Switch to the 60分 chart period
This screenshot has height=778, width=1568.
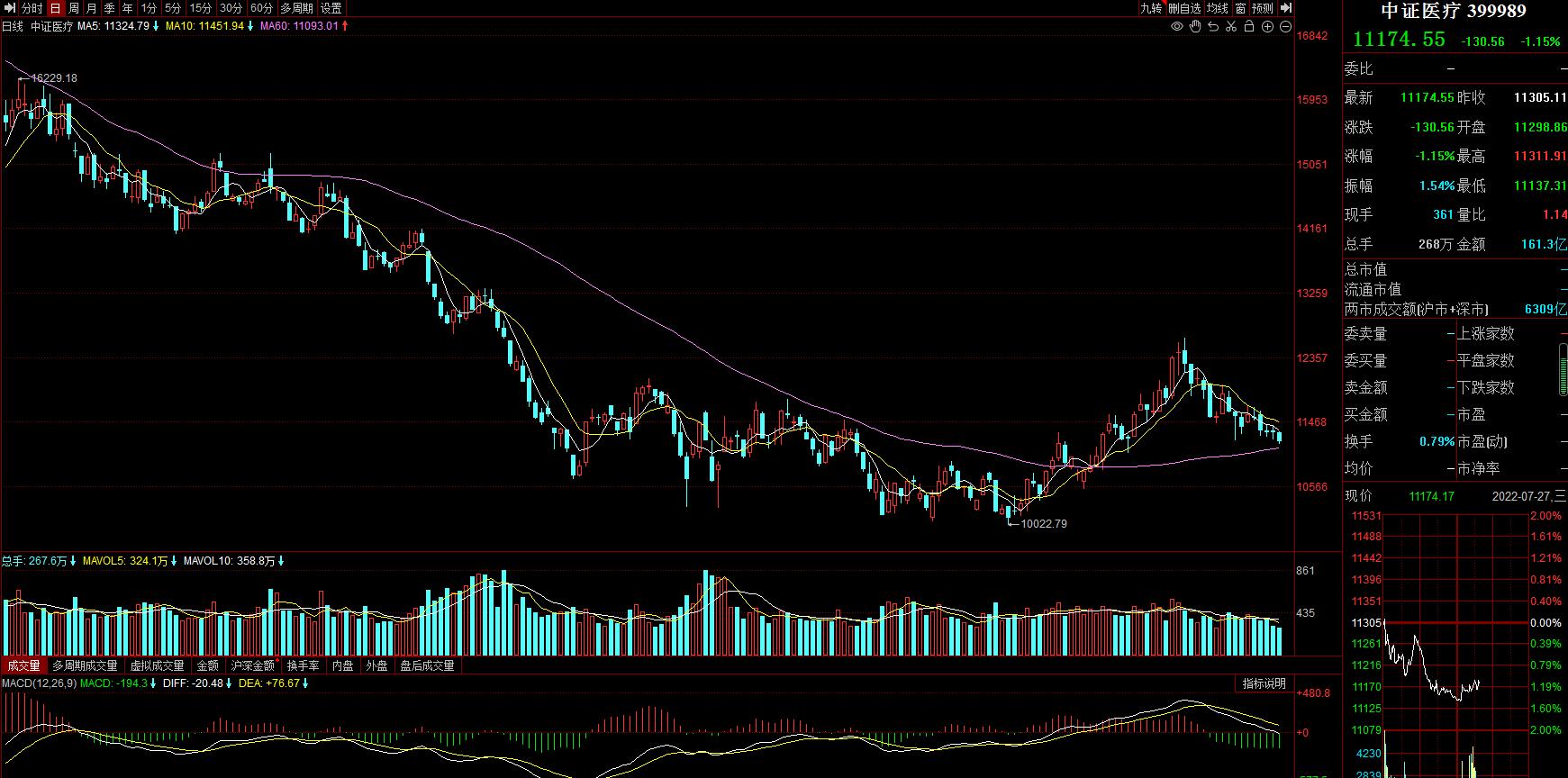tap(262, 8)
